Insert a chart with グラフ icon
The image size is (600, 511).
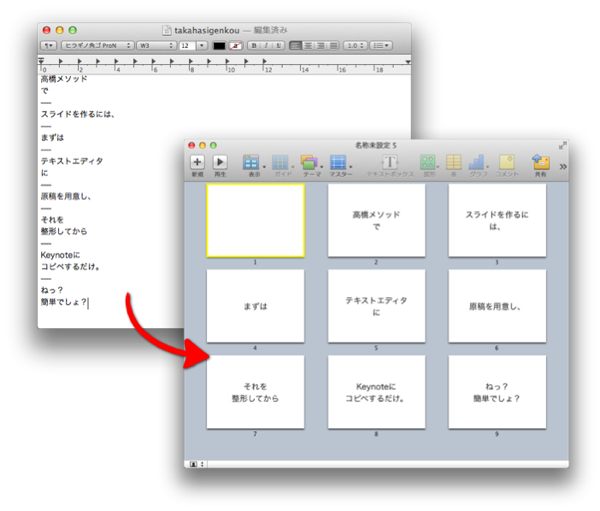click(477, 162)
